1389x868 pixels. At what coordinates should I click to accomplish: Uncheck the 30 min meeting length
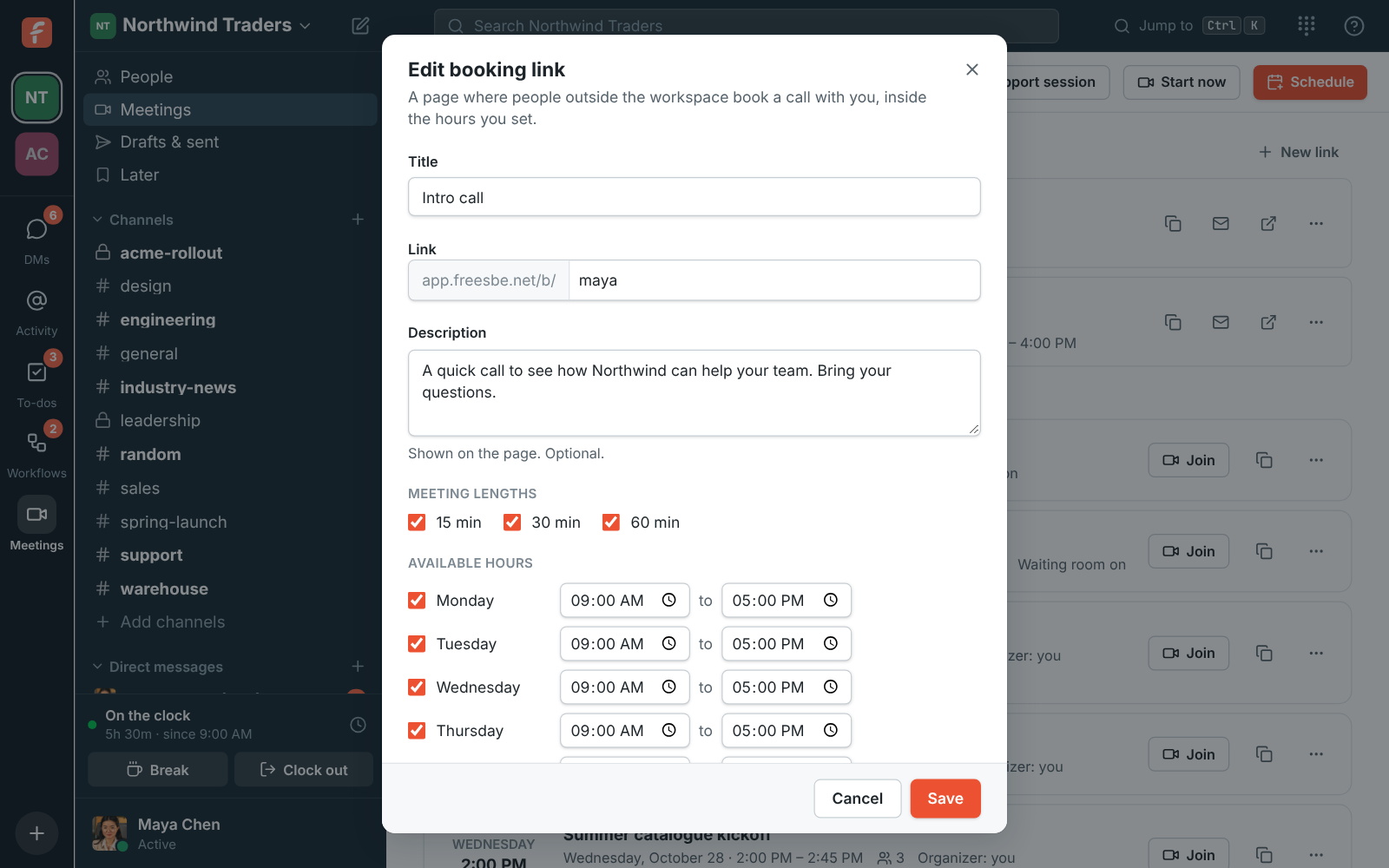point(512,522)
